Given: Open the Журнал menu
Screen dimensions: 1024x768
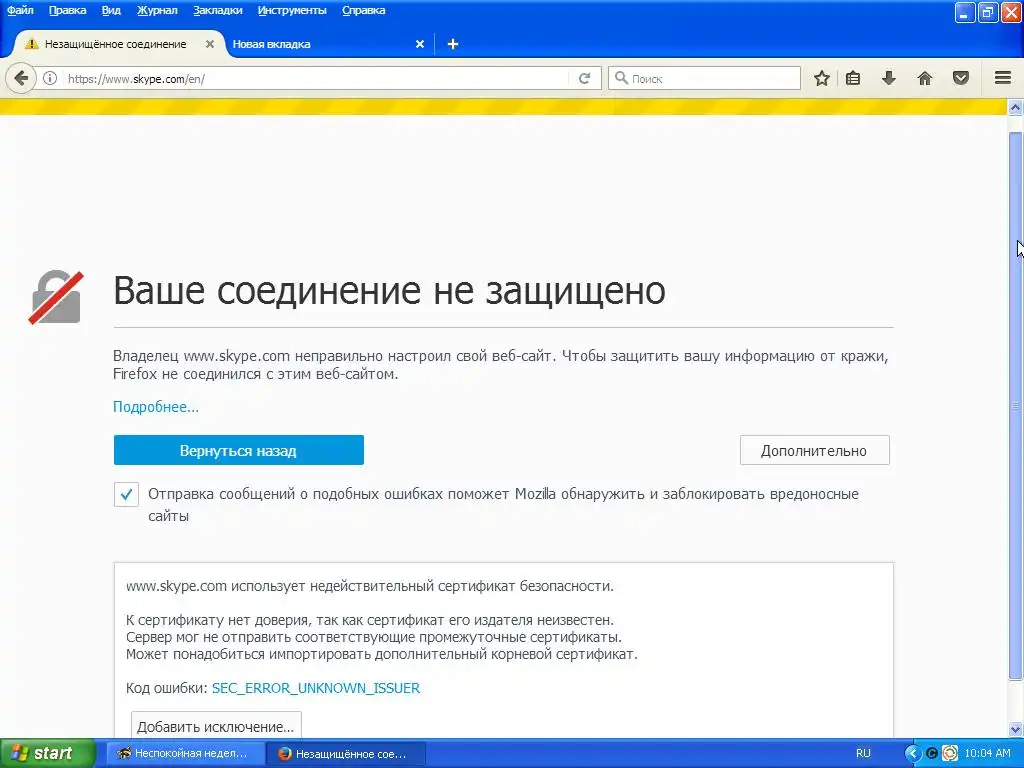Looking at the screenshot, I should pos(157,10).
